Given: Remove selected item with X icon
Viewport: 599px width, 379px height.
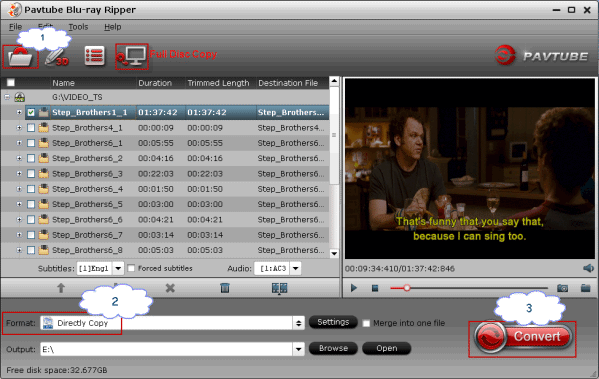Looking at the screenshot, I should 170,288.
